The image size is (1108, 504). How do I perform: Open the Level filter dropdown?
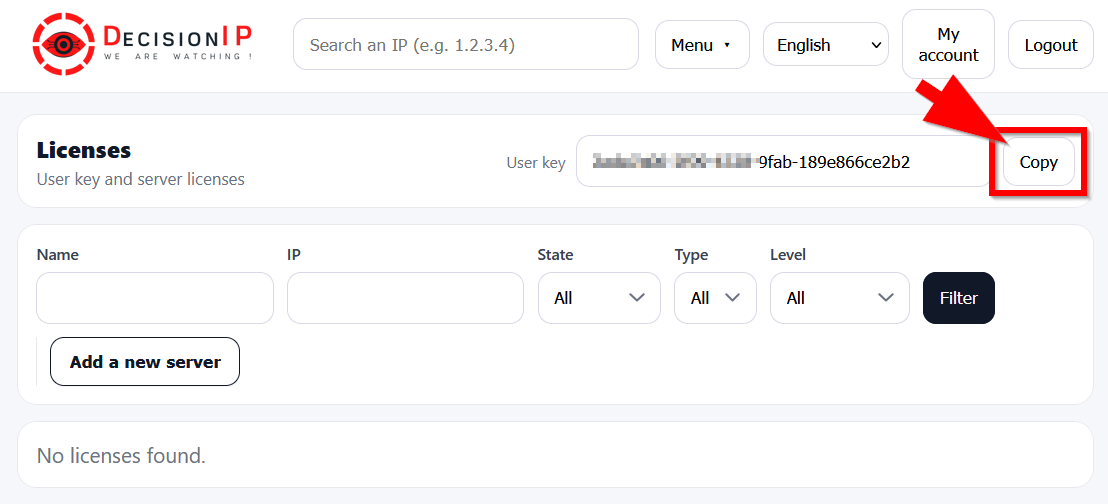click(x=839, y=298)
